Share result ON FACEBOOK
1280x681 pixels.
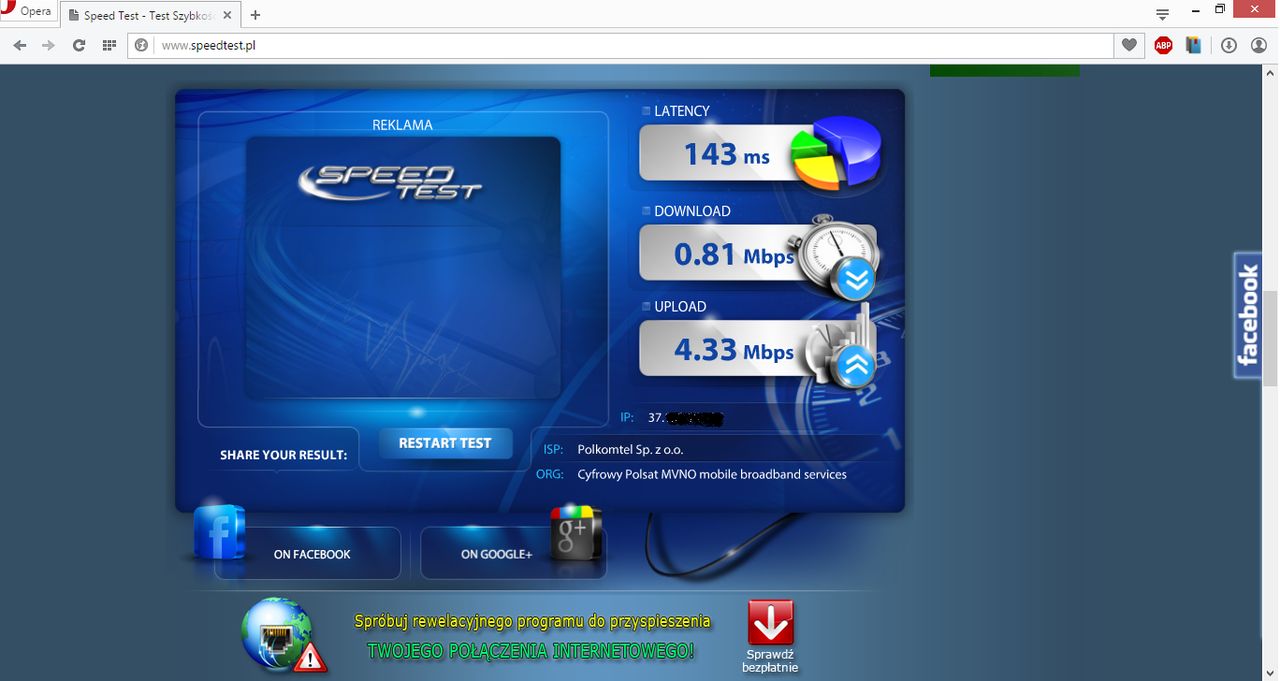(312, 554)
